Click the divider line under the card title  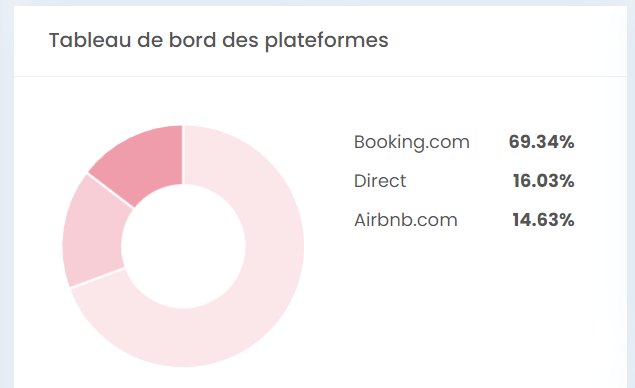point(320,76)
